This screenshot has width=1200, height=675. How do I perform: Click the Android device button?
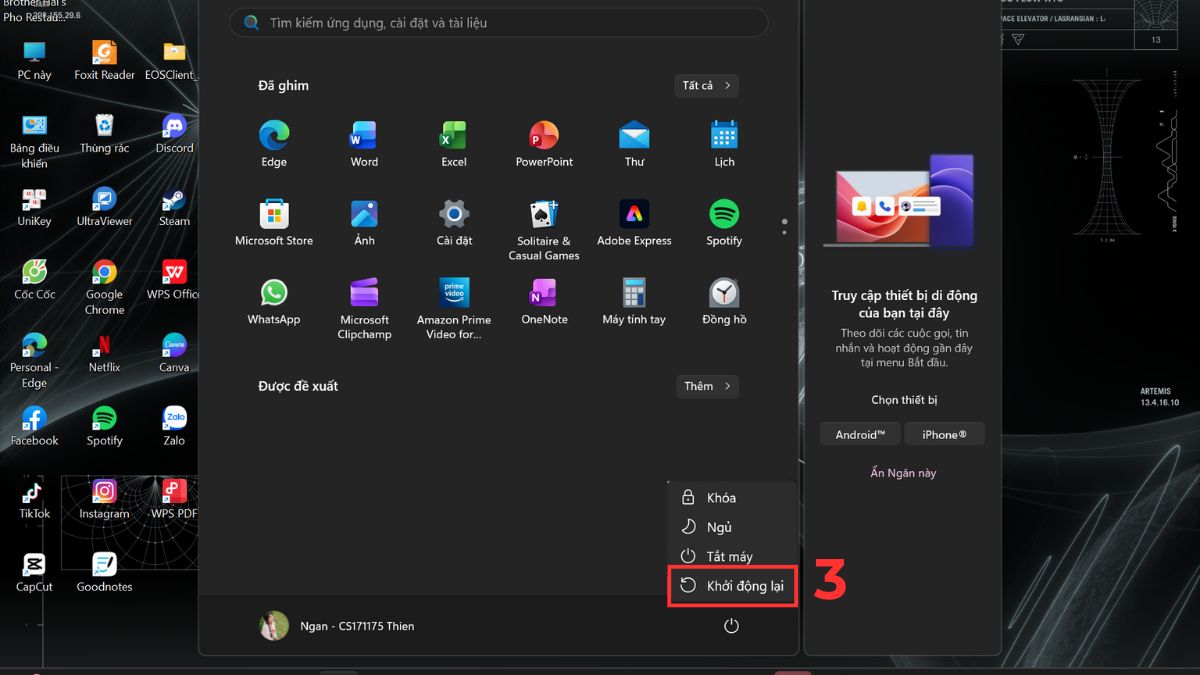coord(860,435)
